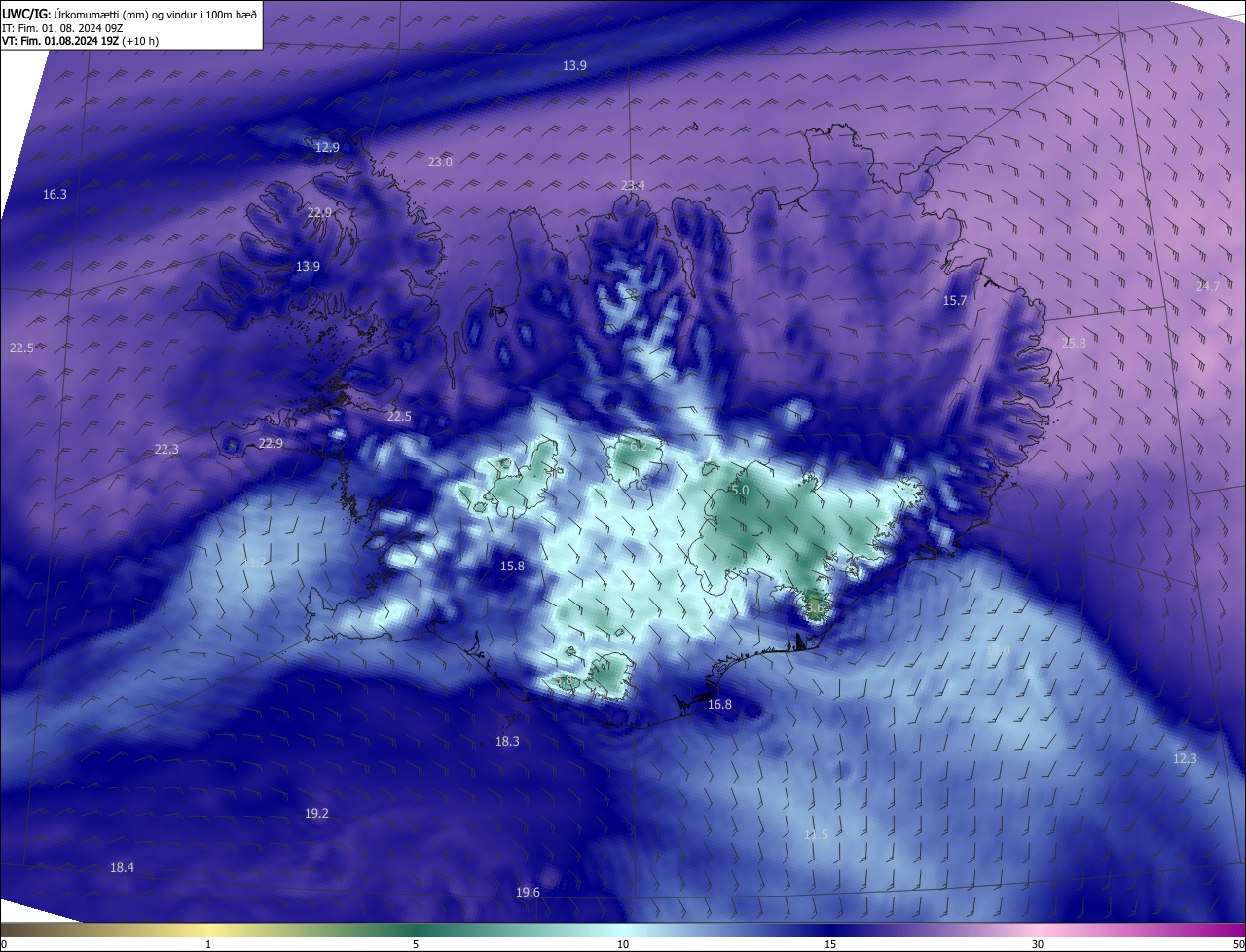Select the 15.8 wind value label
This screenshot has height=952, width=1246.
[x=512, y=567]
